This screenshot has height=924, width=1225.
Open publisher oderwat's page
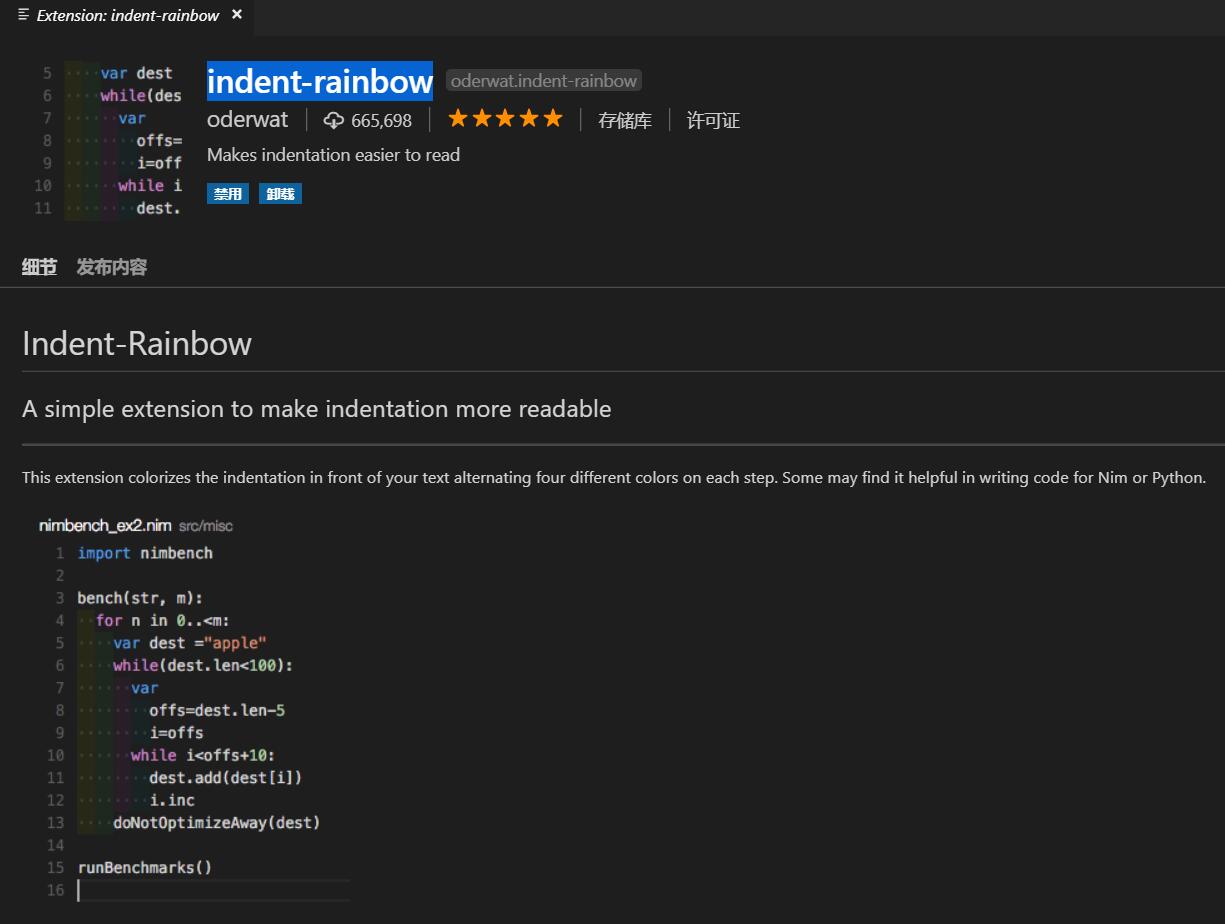coord(247,120)
